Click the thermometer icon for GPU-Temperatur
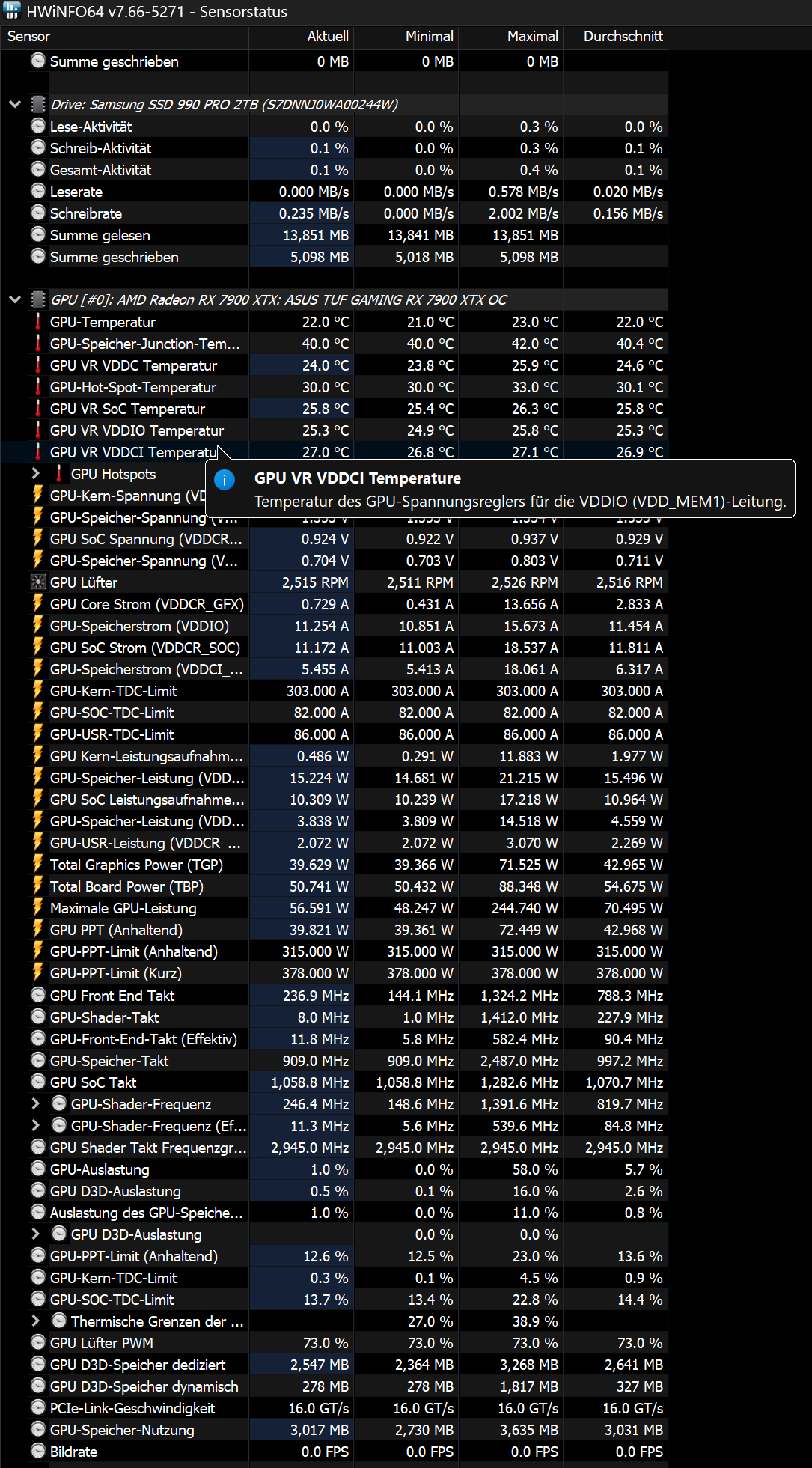Image resolution: width=812 pixels, height=1468 pixels. 38,321
